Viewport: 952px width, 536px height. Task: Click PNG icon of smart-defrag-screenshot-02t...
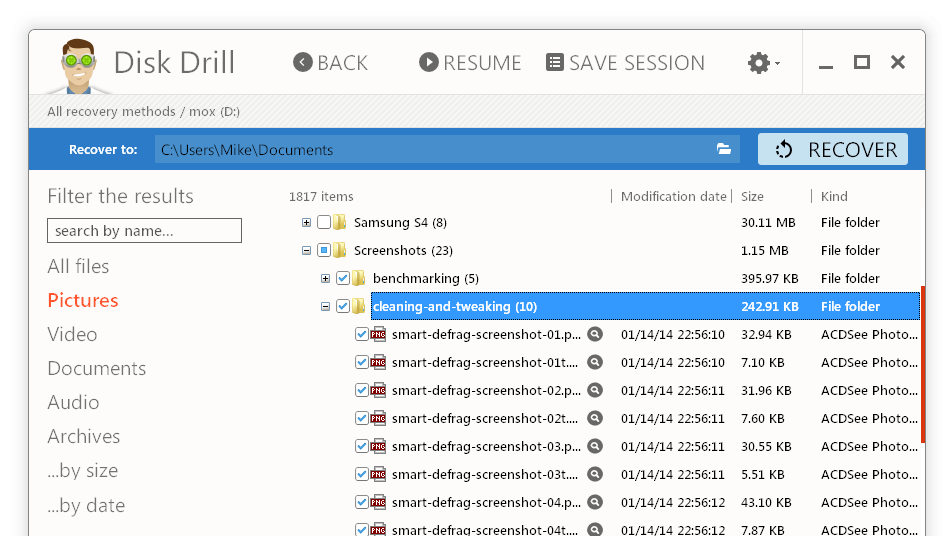pyautogui.click(x=378, y=418)
